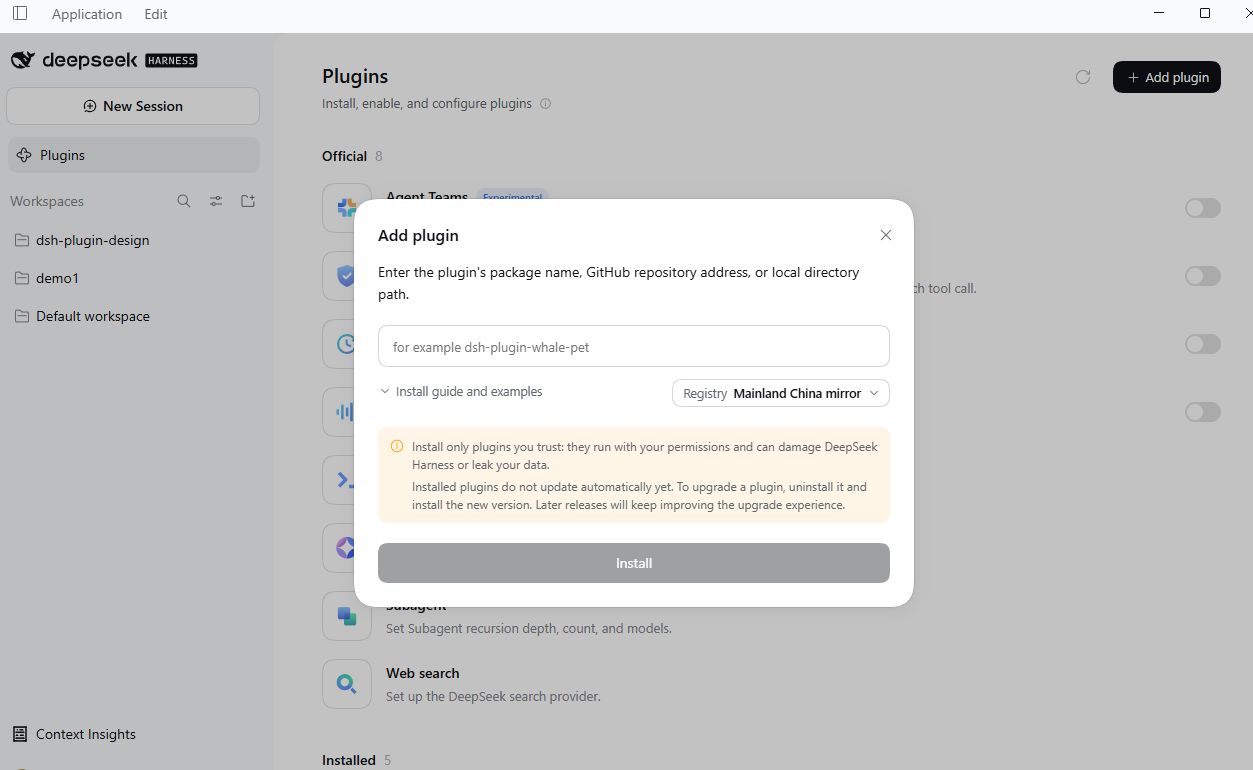Open workspace filter settings icon
The width and height of the screenshot is (1253, 770).
(216, 201)
